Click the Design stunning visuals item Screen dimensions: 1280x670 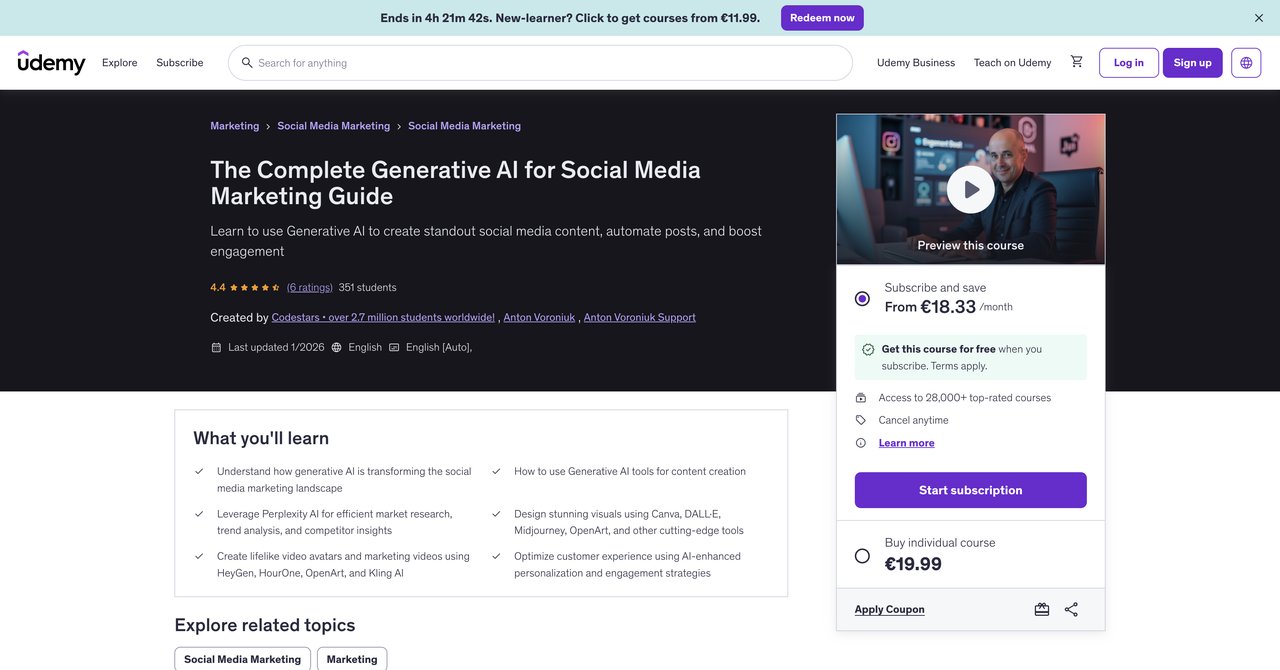click(x=629, y=522)
